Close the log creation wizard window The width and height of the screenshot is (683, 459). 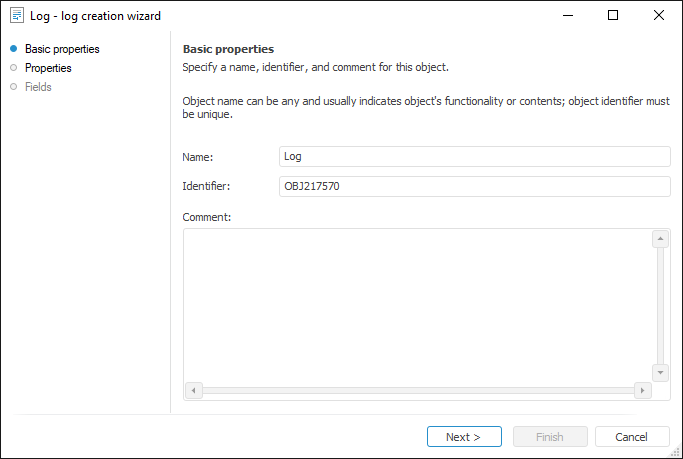tap(659, 16)
